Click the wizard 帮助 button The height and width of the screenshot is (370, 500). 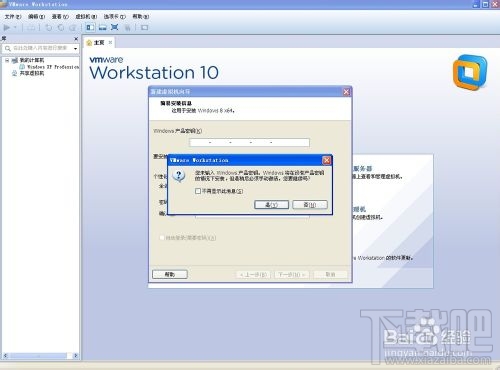click(x=170, y=274)
